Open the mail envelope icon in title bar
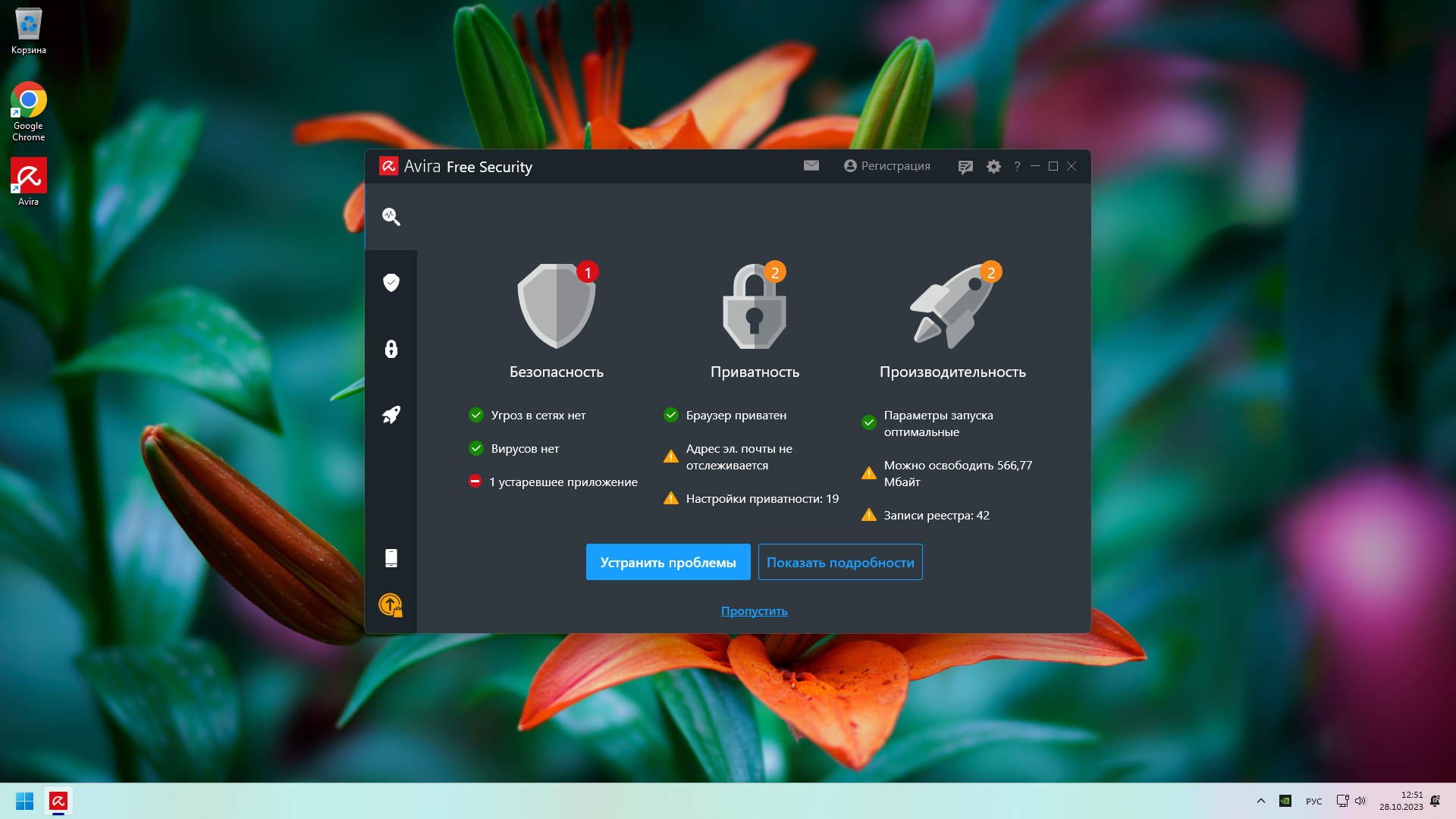Screen dimensions: 1456x819 811,166
